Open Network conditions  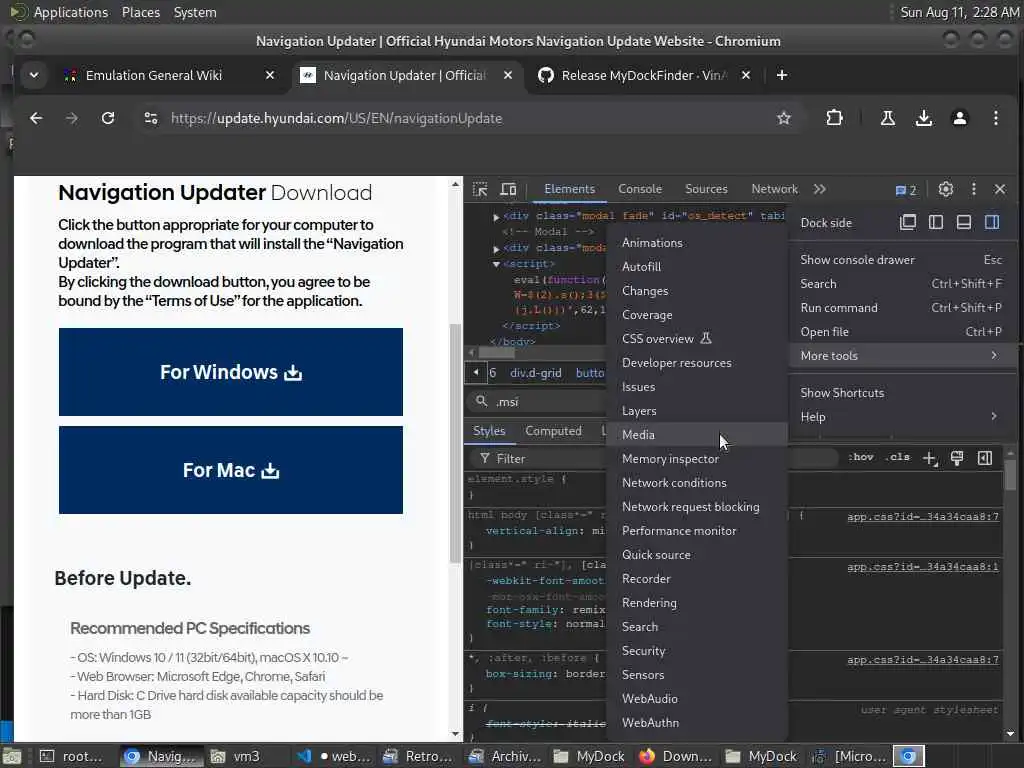697,483
